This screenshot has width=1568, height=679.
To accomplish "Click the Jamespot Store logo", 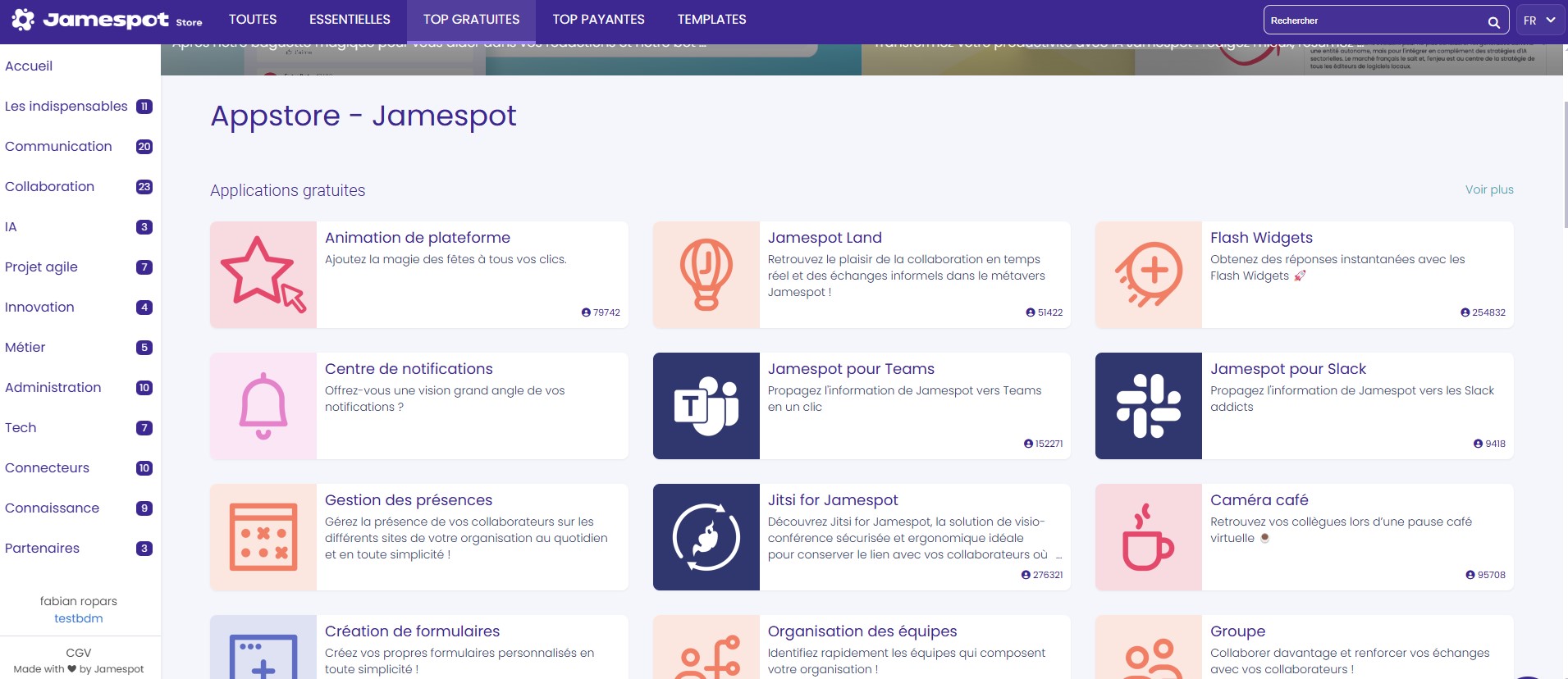I will [107, 20].
